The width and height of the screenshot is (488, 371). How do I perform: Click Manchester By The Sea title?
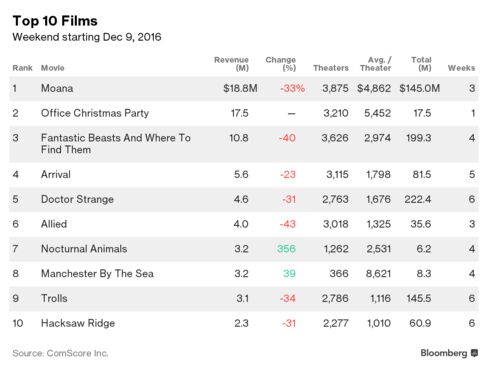[x=97, y=274]
